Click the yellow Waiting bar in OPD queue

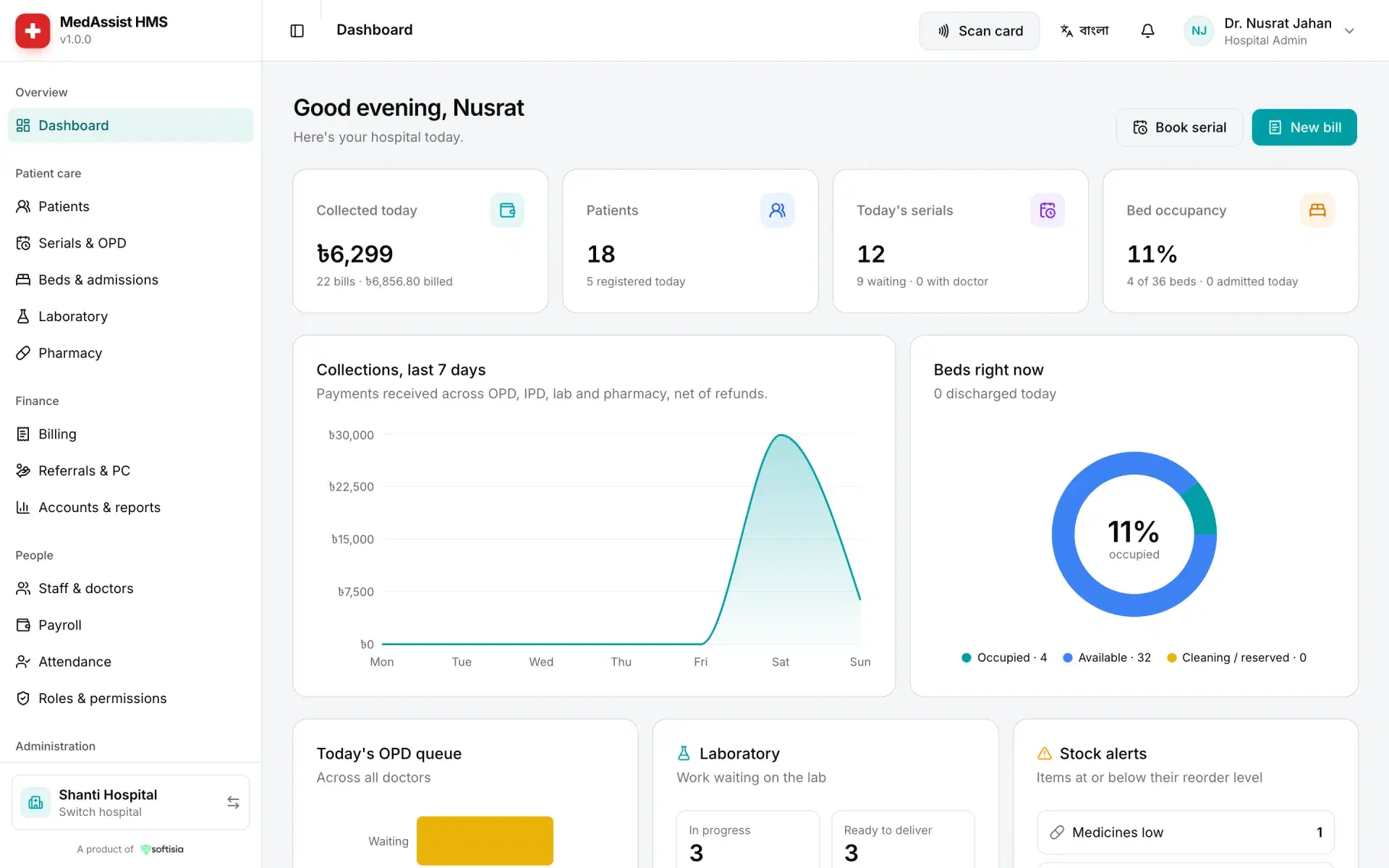point(485,841)
